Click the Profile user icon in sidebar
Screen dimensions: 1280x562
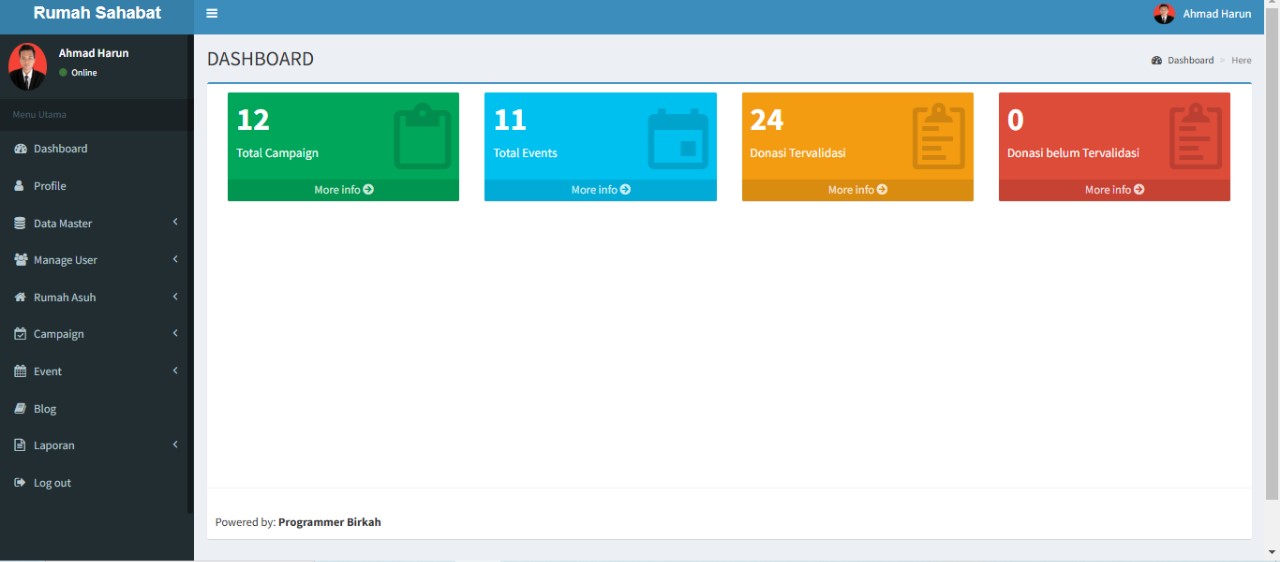click(x=20, y=186)
